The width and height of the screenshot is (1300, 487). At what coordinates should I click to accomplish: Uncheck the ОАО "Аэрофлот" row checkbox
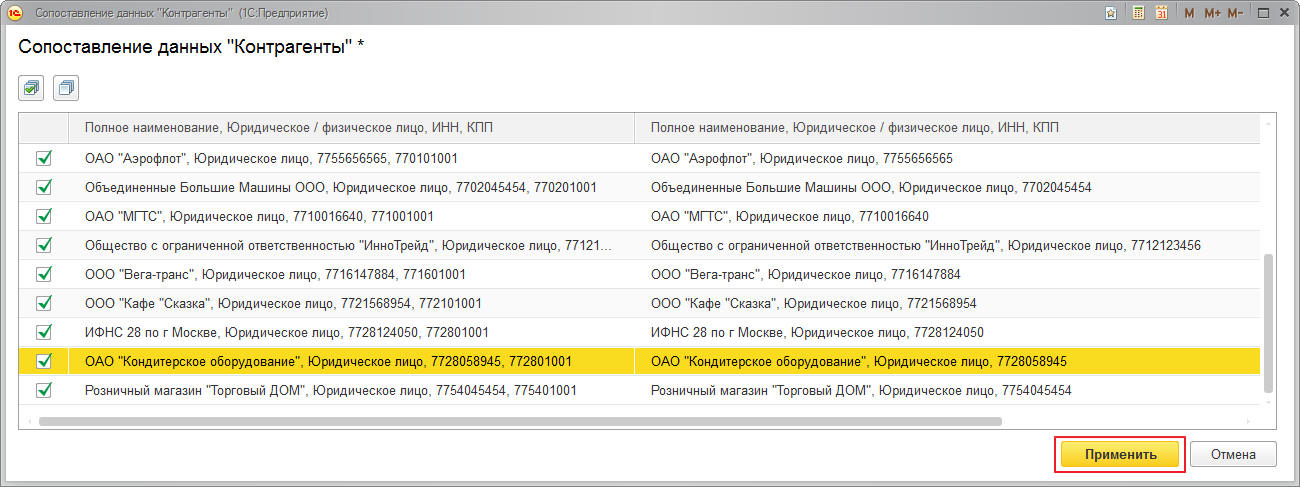tap(44, 158)
